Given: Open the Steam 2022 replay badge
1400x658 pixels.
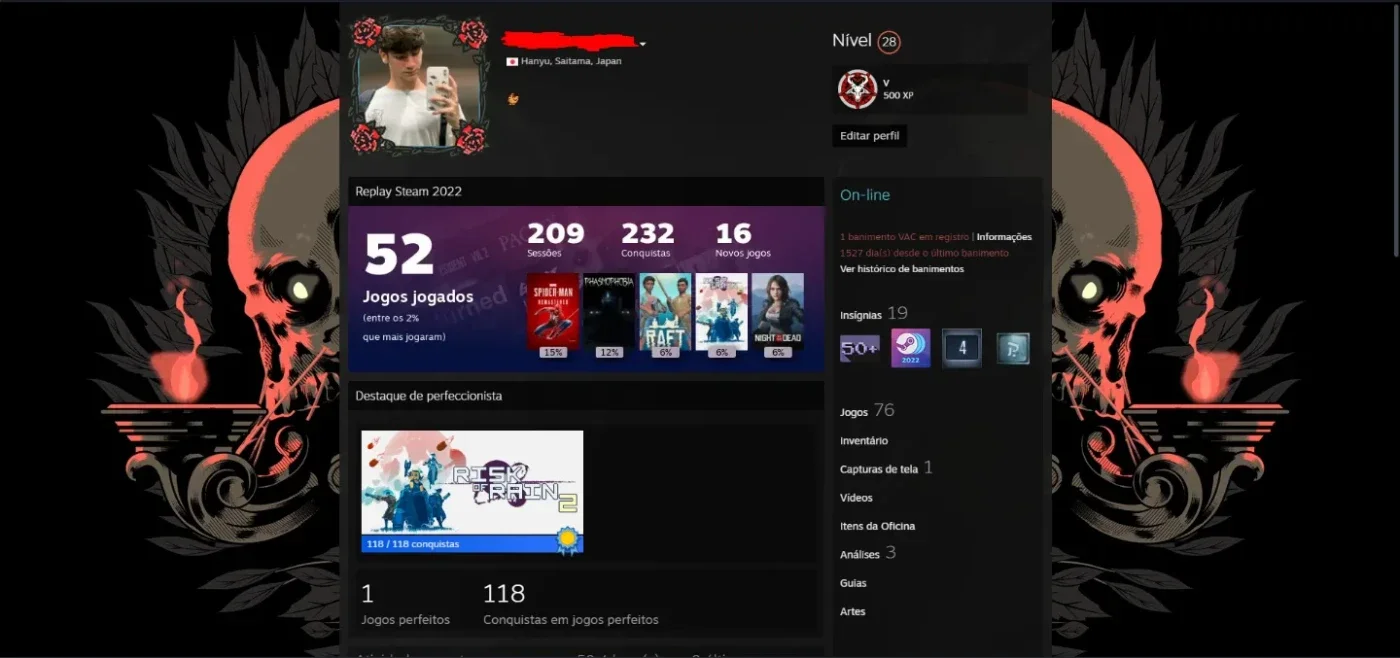Looking at the screenshot, I should 910,348.
